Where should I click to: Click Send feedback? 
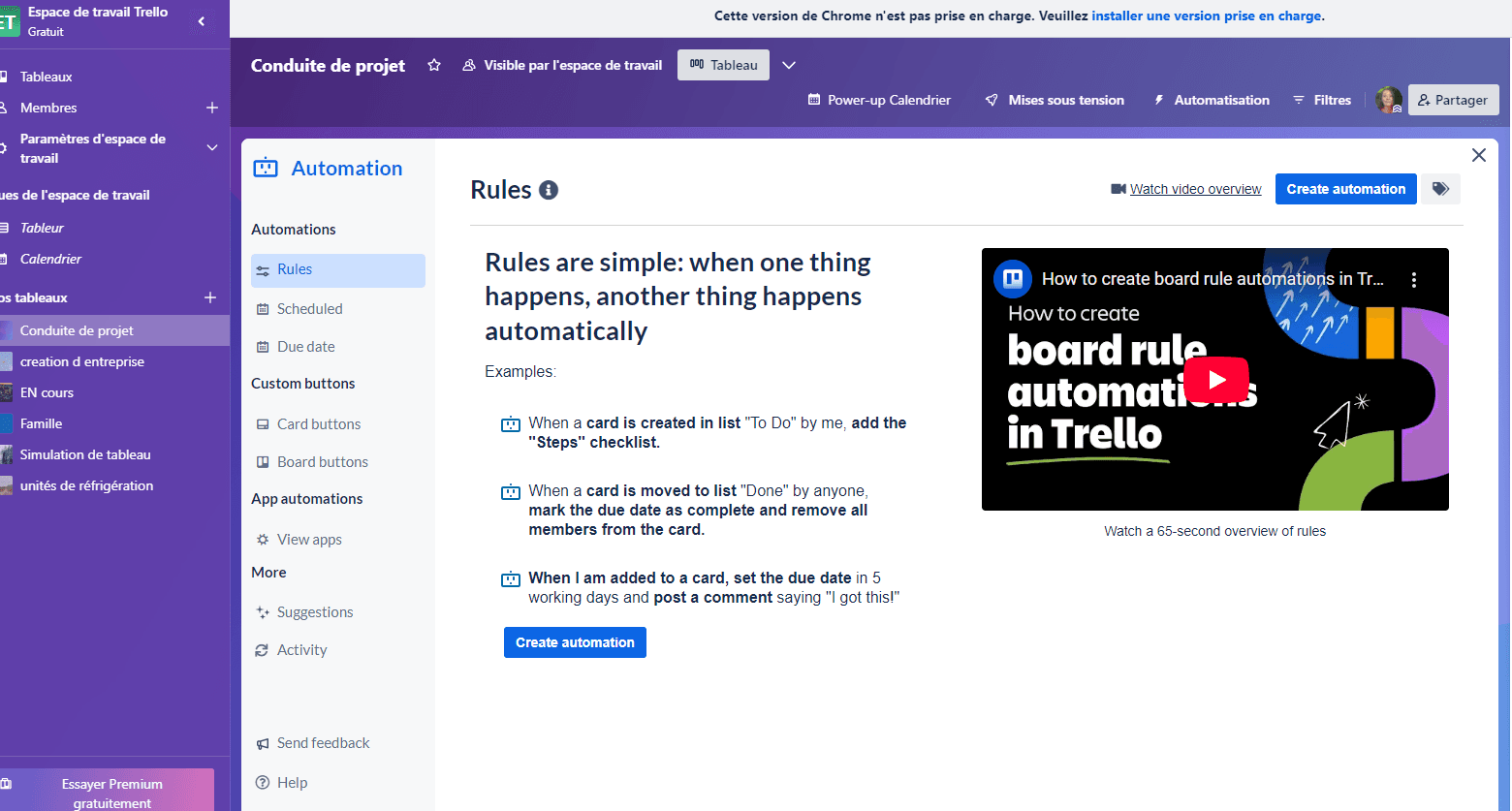[x=312, y=743]
